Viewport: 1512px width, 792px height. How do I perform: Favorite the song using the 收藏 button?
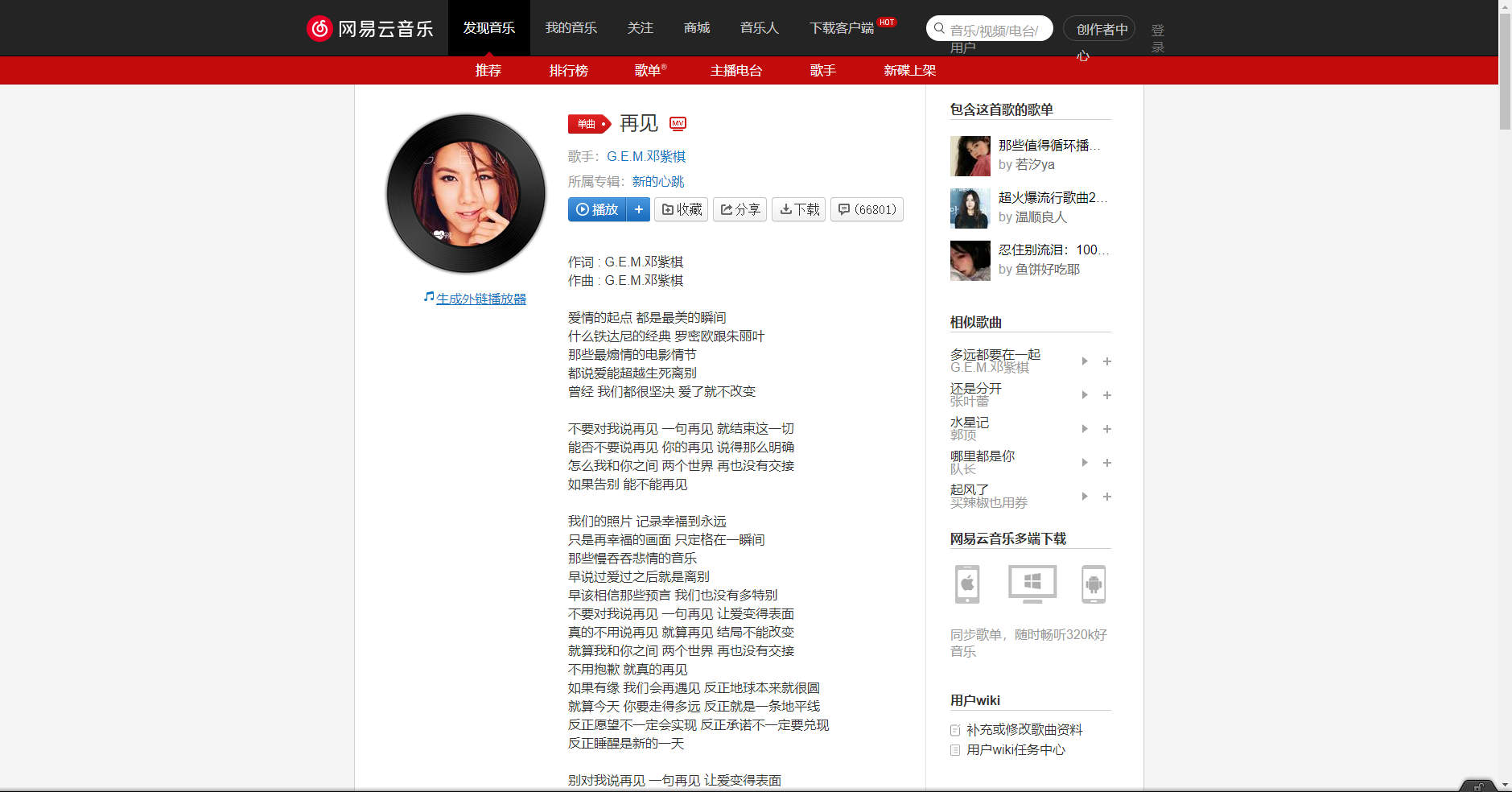pyautogui.click(x=681, y=209)
